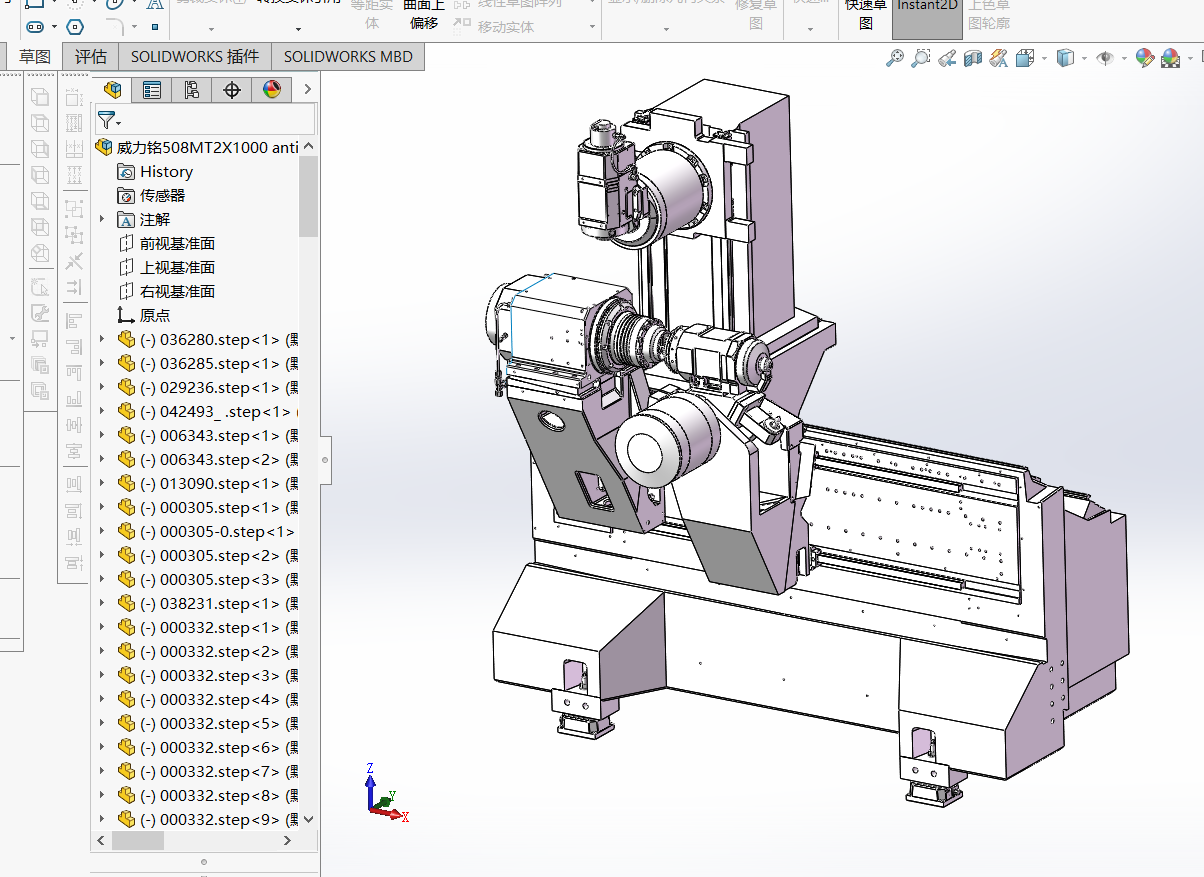Expand the FeatureManager display pane chevron
This screenshot has width=1204, height=877.
307,90
